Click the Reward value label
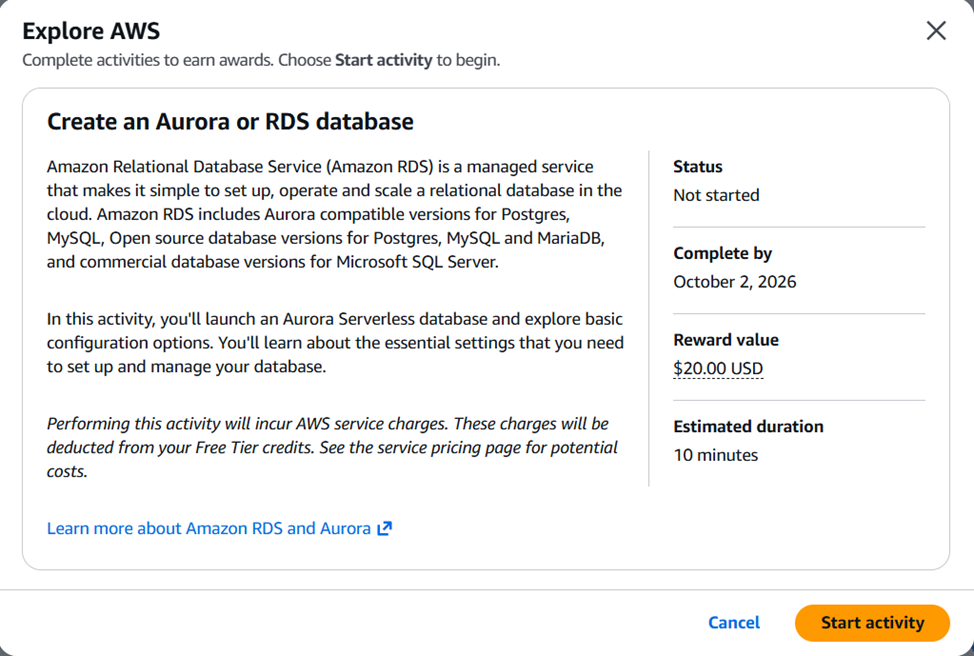 pos(726,340)
